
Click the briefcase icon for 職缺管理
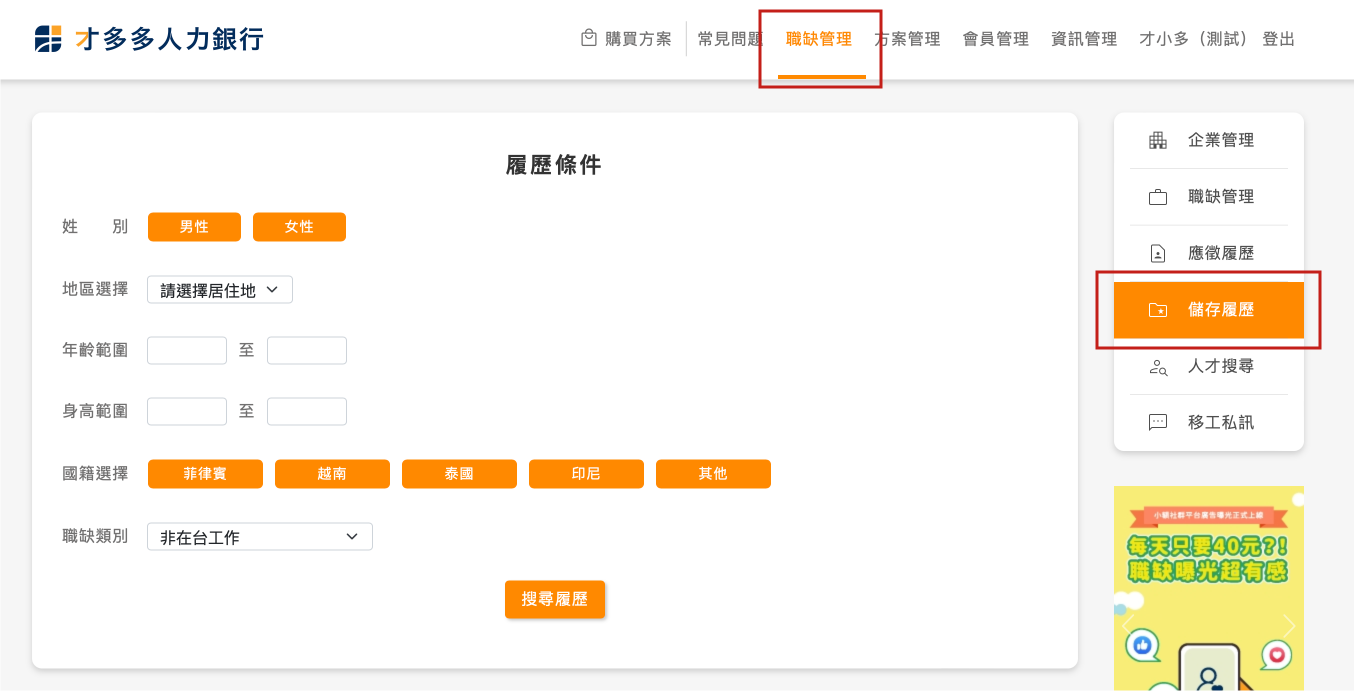click(1158, 197)
